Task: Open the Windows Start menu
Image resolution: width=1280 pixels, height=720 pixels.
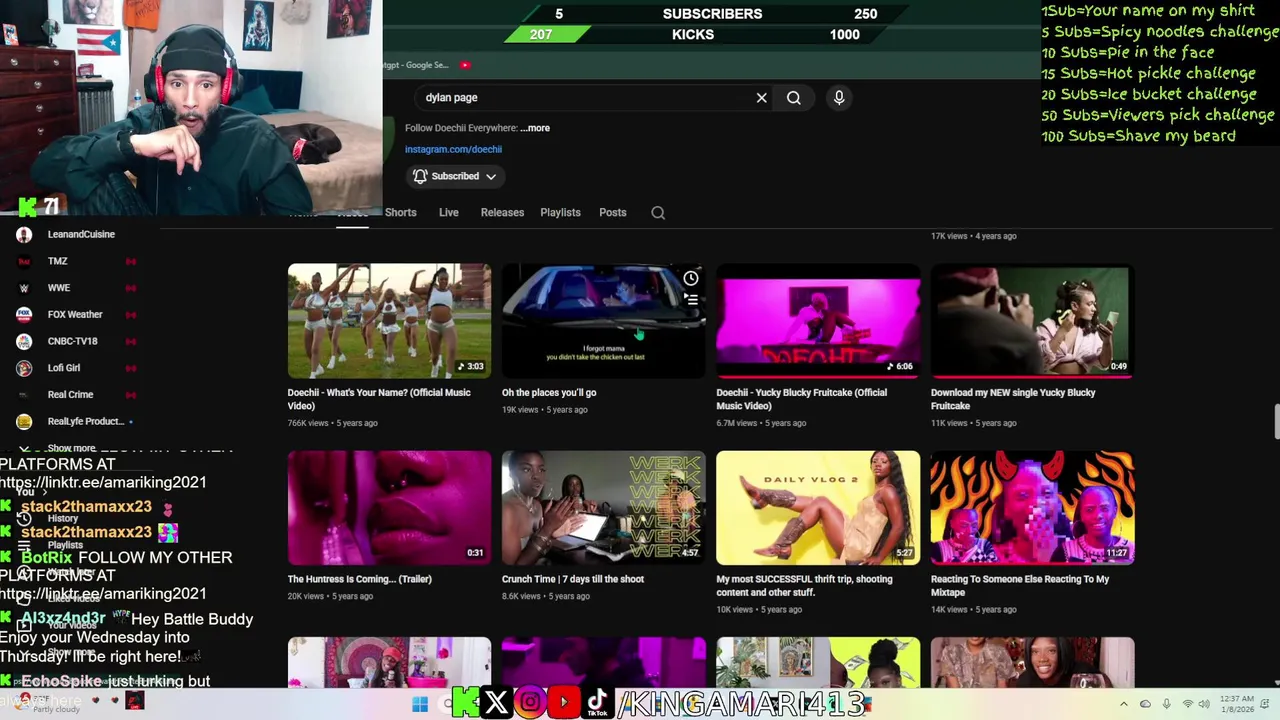Action: pyautogui.click(x=420, y=704)
